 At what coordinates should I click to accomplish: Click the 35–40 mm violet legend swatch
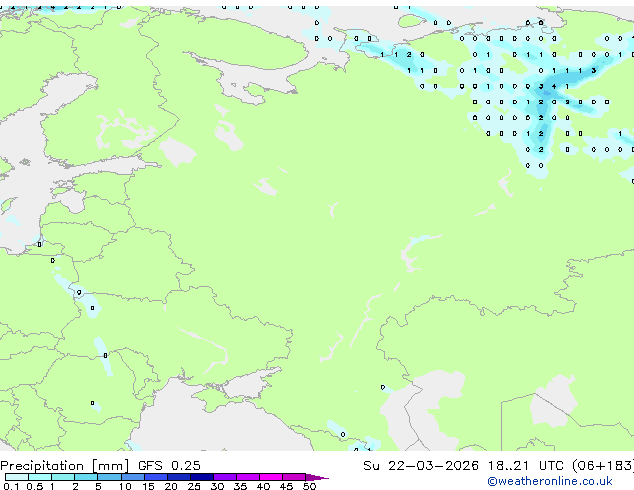[x=247, y=477]
